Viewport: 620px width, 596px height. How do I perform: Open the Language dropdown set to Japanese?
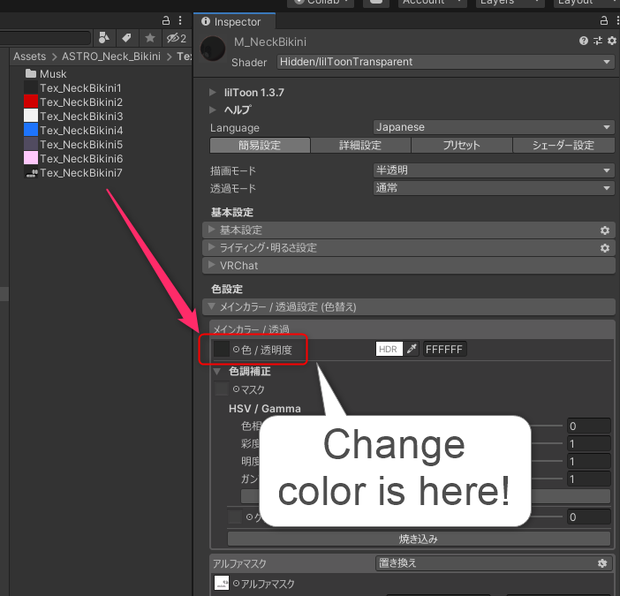coord(493,127)
